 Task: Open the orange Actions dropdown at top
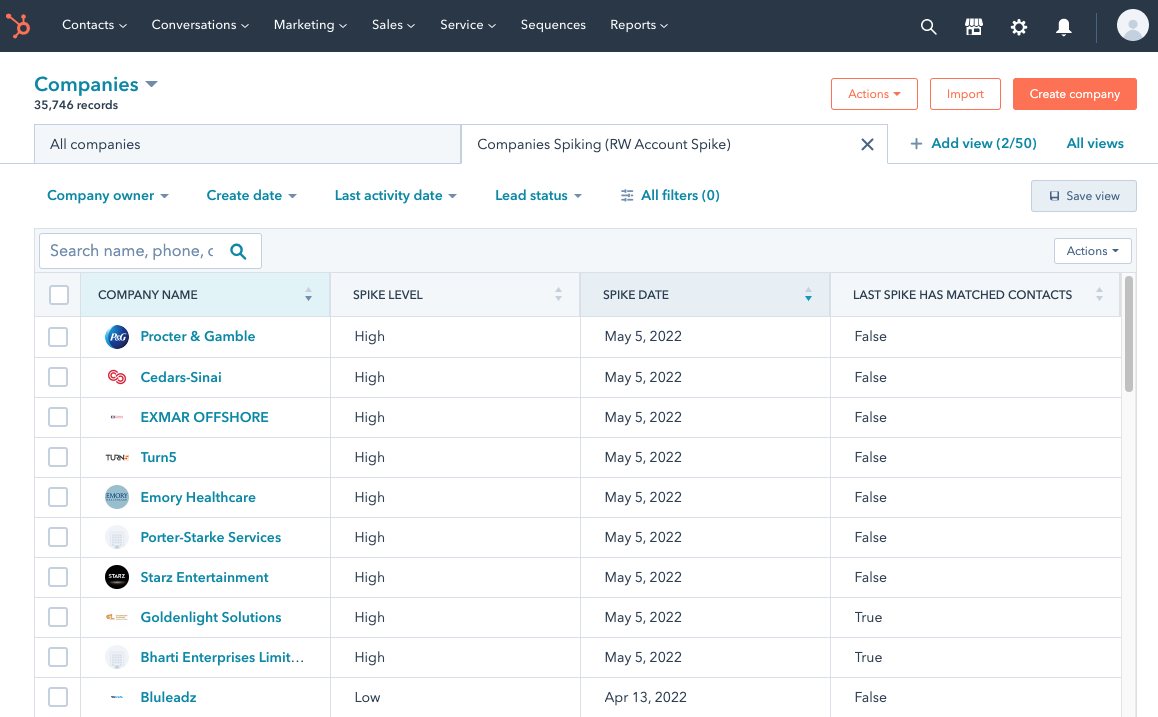874,94
